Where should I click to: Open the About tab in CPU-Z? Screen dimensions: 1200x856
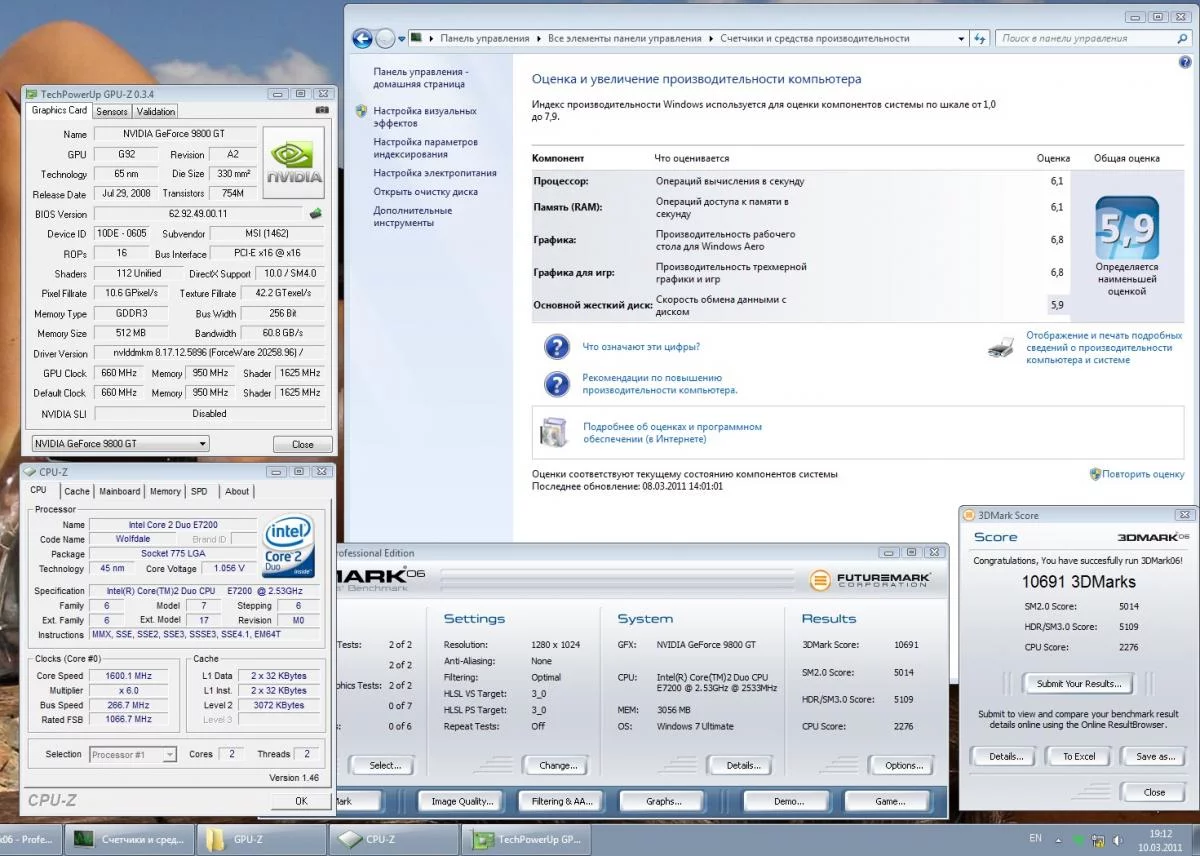[x=237, y=491]
